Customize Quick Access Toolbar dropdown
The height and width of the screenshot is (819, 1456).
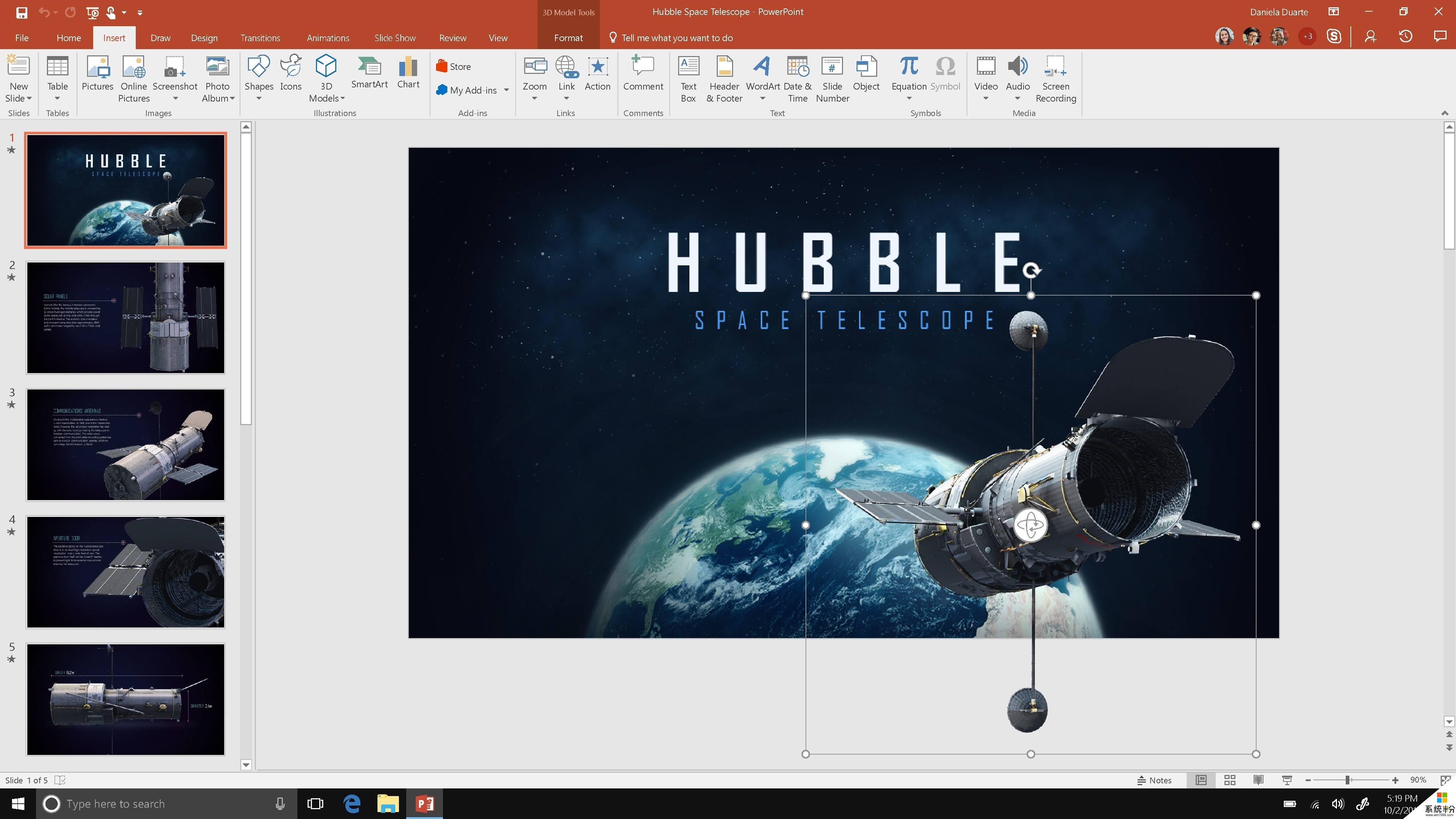140,12
